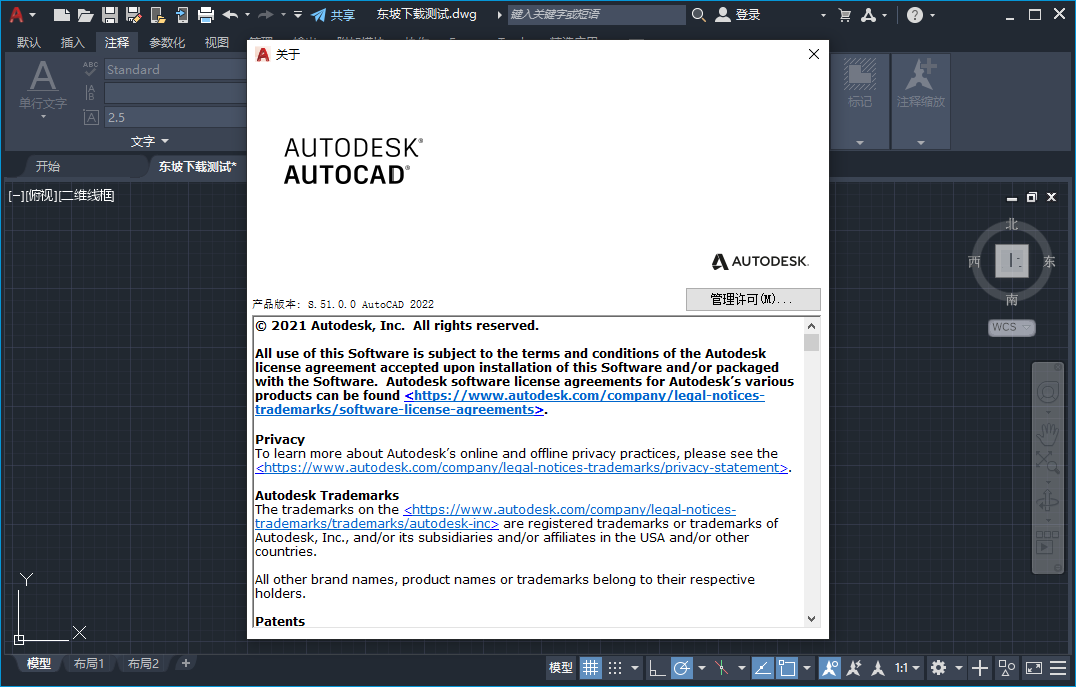Click the Undo arrow icon
This screenshot has width=1076, height=687.
pos(230,14)
